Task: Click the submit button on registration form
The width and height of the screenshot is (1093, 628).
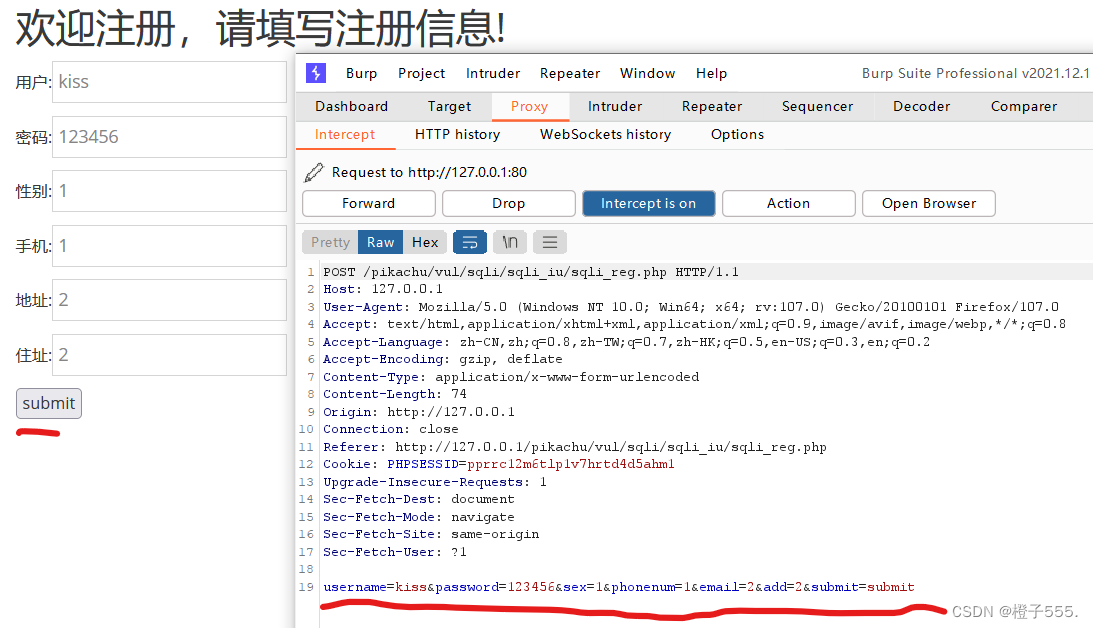Action: click(49, 404)
